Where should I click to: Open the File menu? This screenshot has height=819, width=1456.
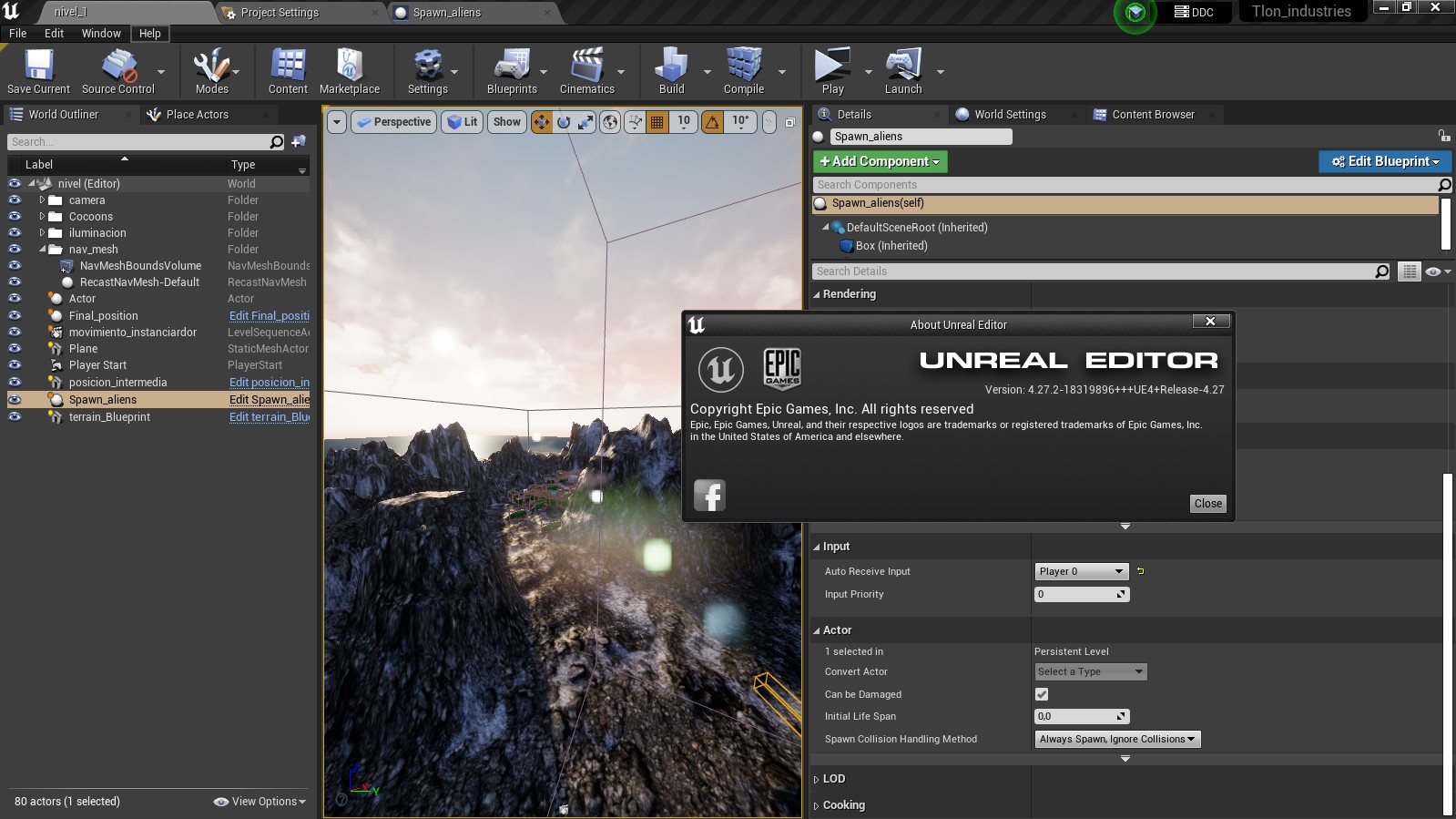pyautogui.click(x=18, y=34)
